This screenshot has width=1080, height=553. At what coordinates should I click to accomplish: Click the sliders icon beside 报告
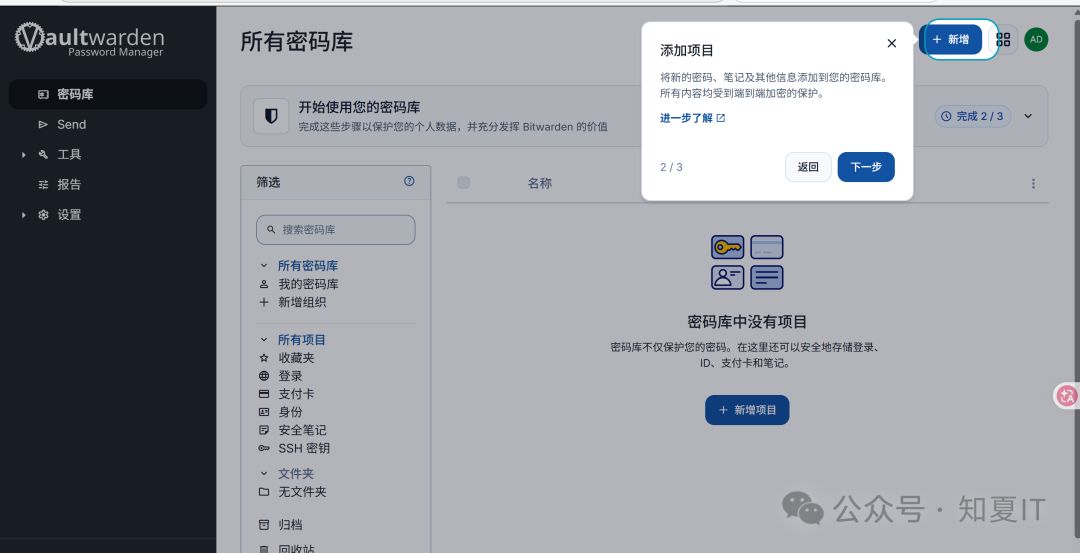click(43, 185)
